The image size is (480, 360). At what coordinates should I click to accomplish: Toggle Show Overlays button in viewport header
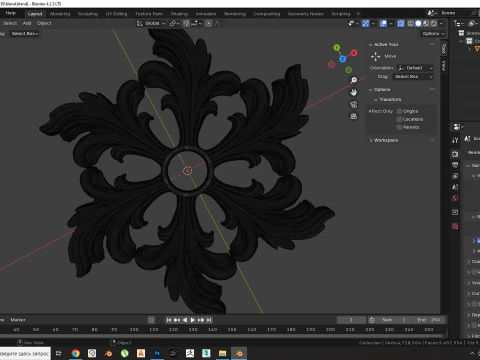pos(383,23)
